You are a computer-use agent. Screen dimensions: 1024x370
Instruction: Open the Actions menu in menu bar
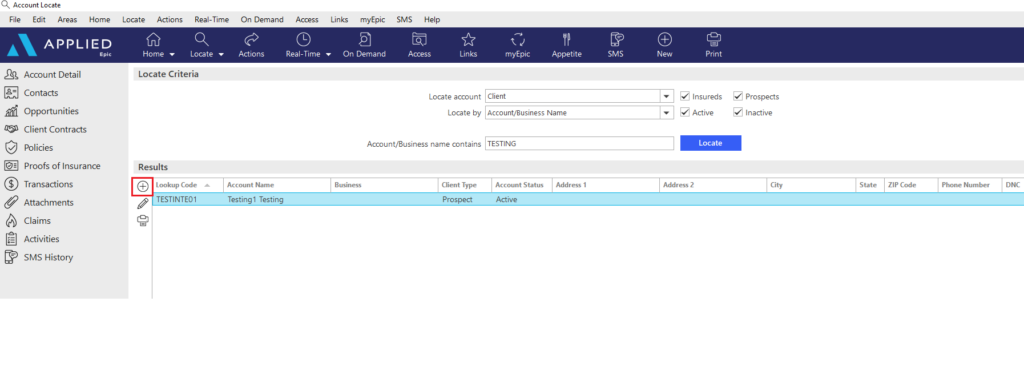pos(170,20)
